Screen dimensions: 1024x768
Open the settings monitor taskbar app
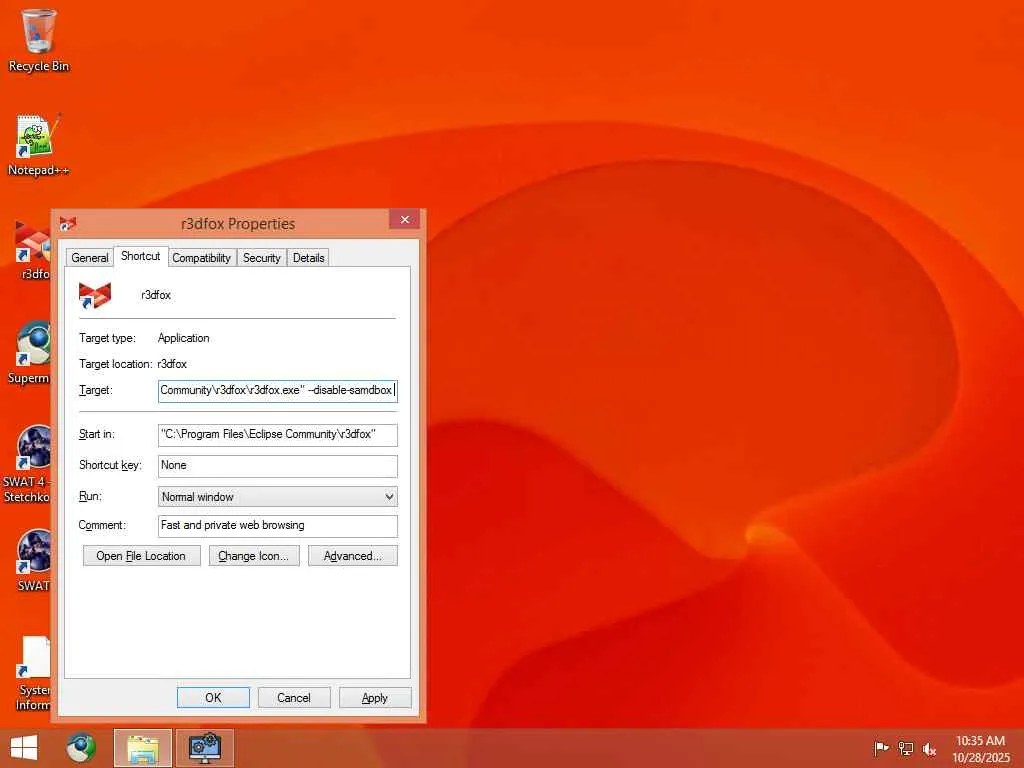[x=204, y=748]
